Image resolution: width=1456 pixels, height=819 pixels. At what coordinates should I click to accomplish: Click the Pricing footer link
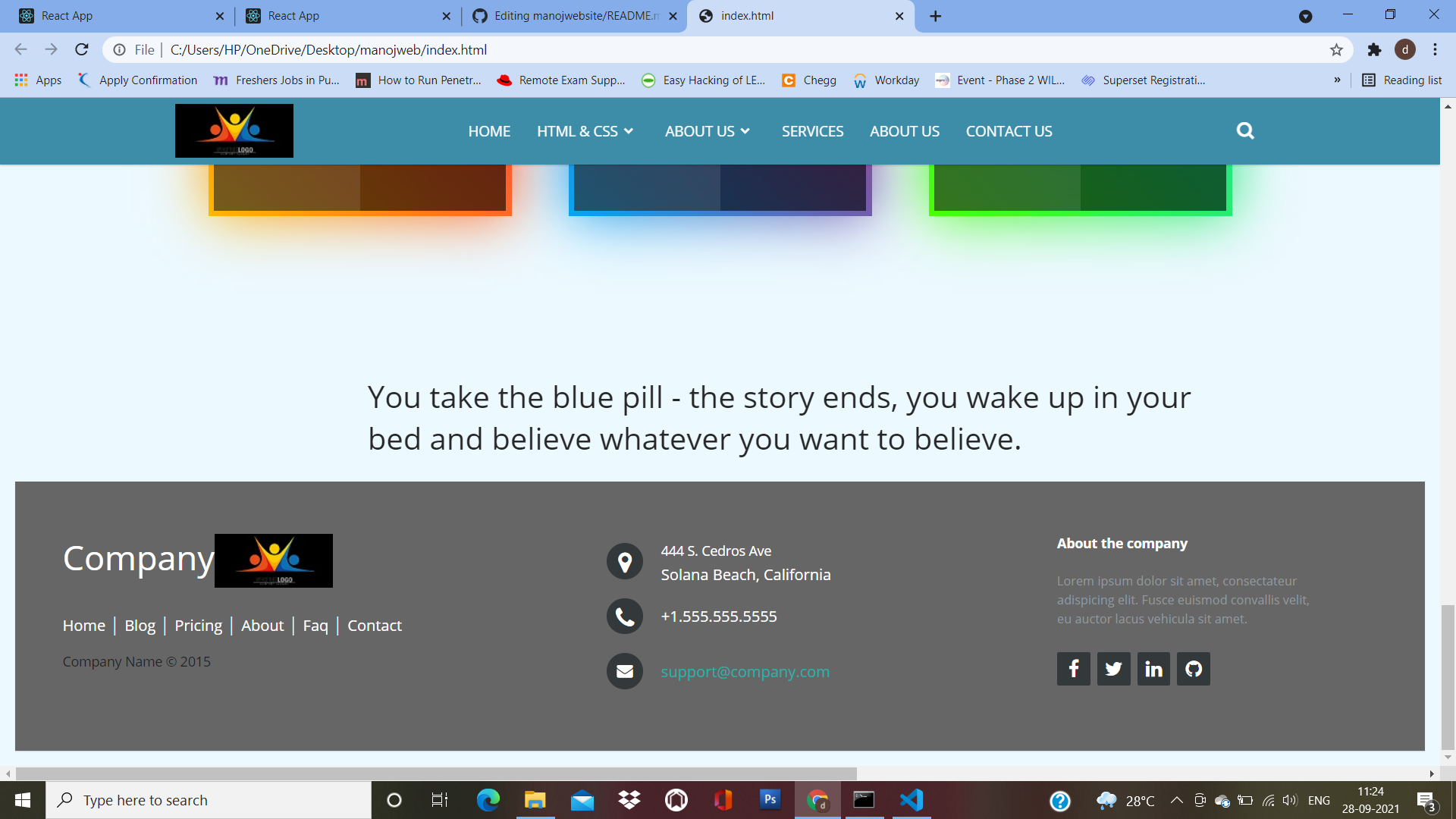[x=198, y=626]
